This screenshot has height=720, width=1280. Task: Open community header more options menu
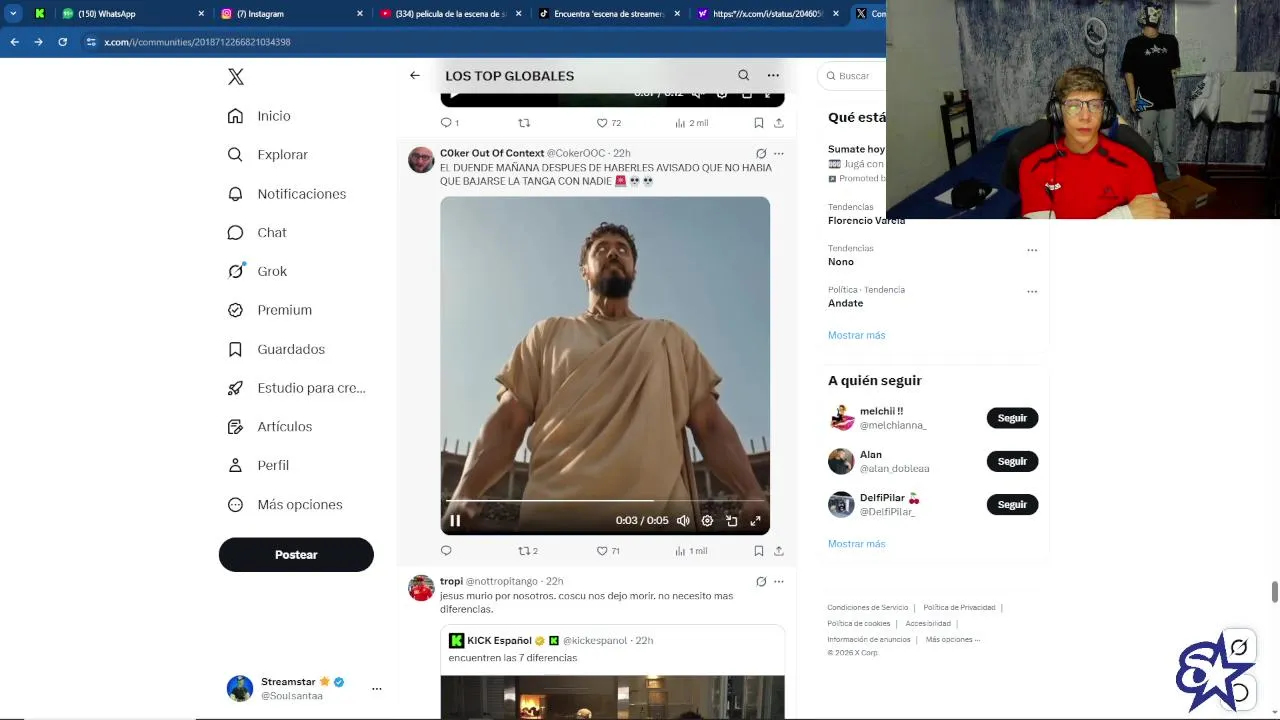point(773,75)
